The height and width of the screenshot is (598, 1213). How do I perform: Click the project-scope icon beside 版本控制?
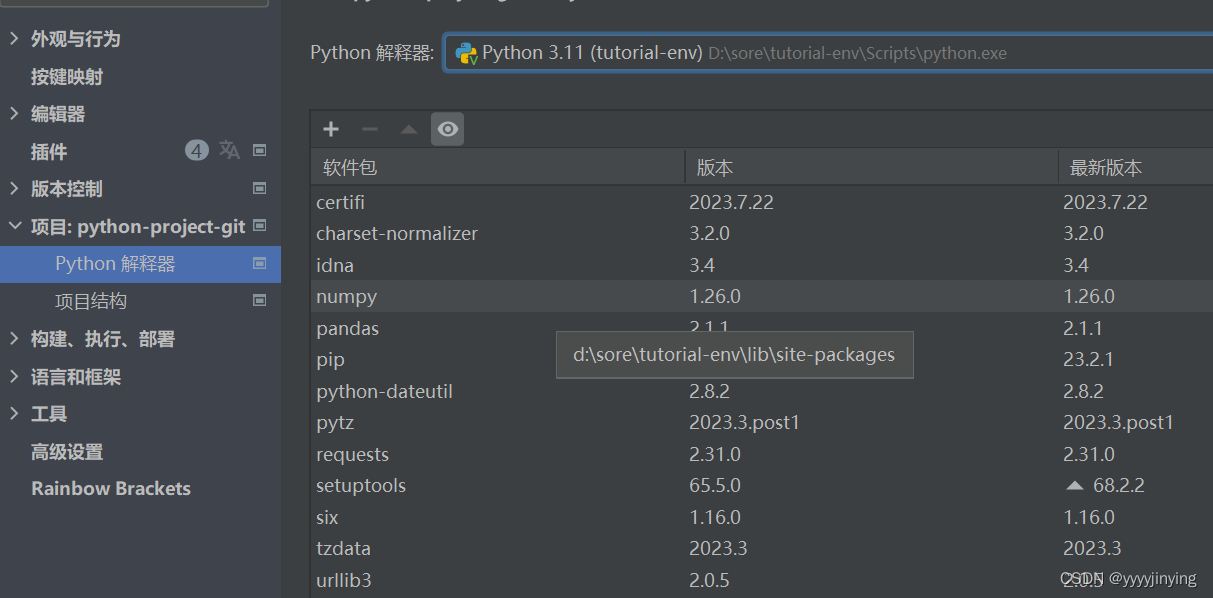tap(260, 188)
